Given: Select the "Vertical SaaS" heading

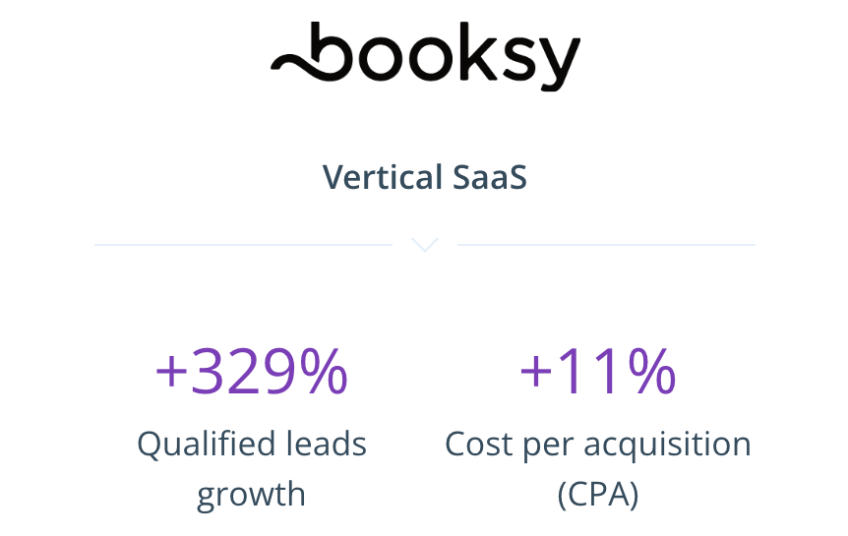Looking at the screenshot, I should click(x=425, y=178).
